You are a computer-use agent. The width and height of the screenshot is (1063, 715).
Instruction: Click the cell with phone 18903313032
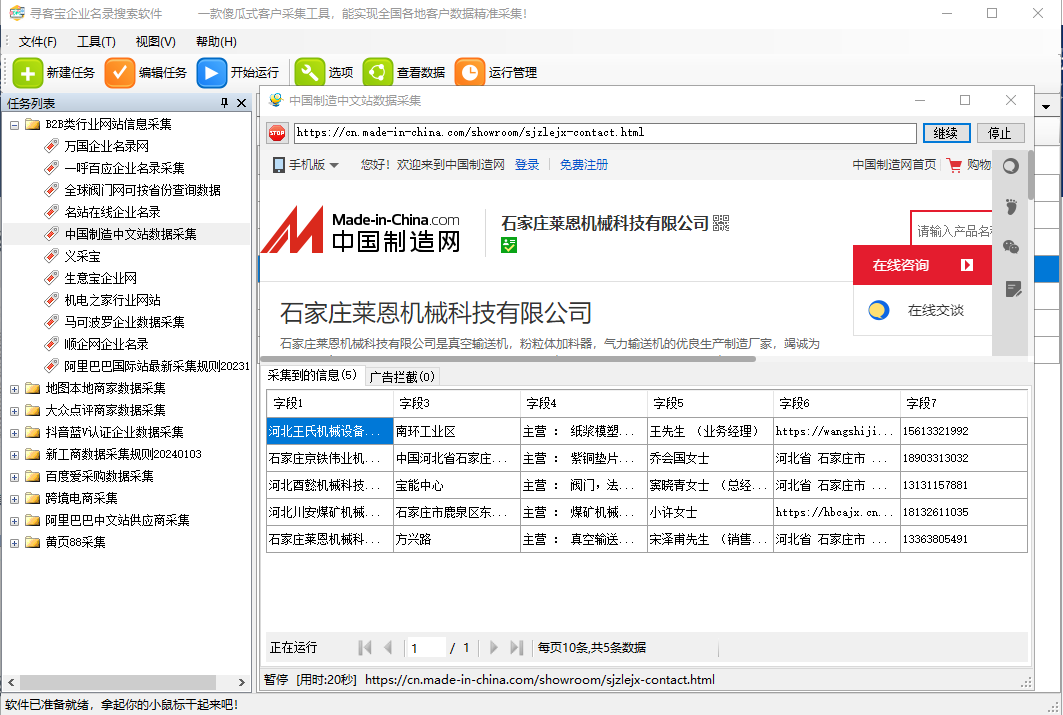(963, 458)
